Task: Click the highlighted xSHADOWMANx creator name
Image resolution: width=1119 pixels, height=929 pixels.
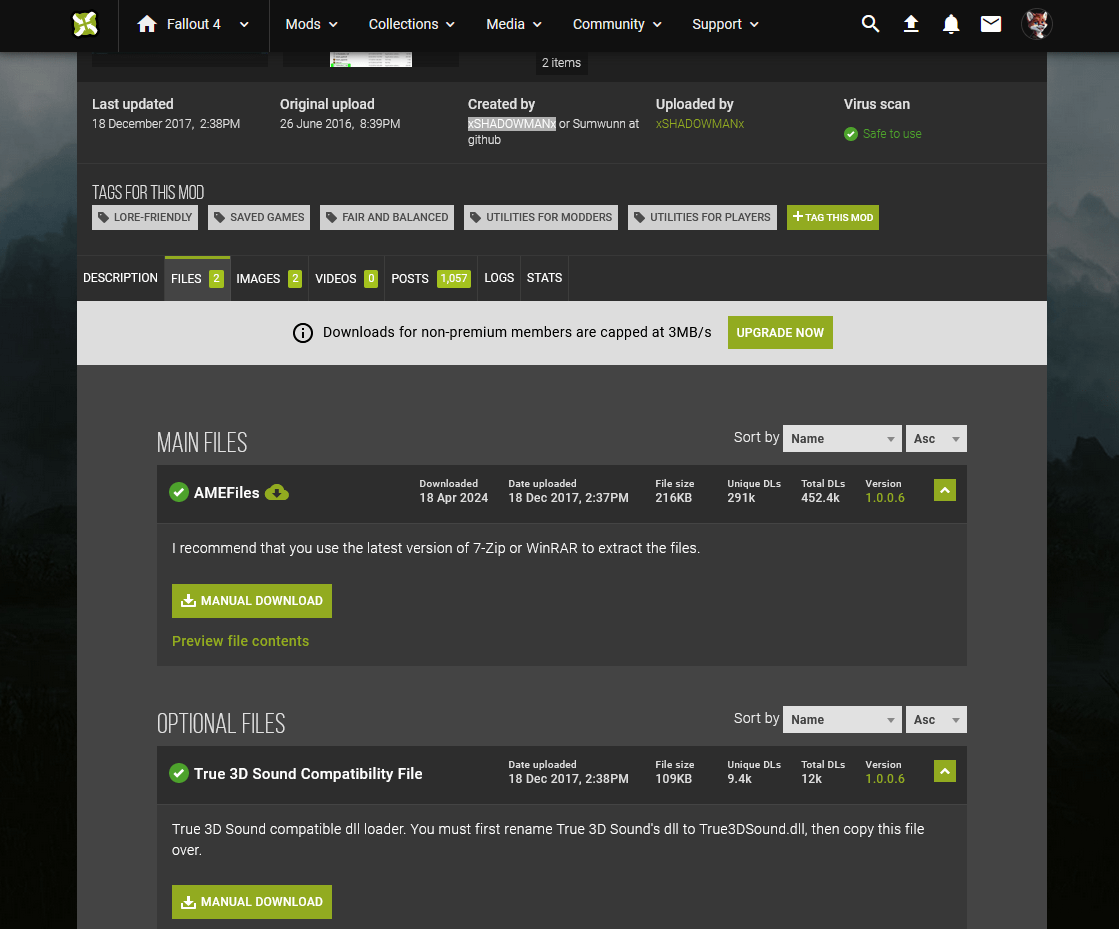Action: point(512,124)
